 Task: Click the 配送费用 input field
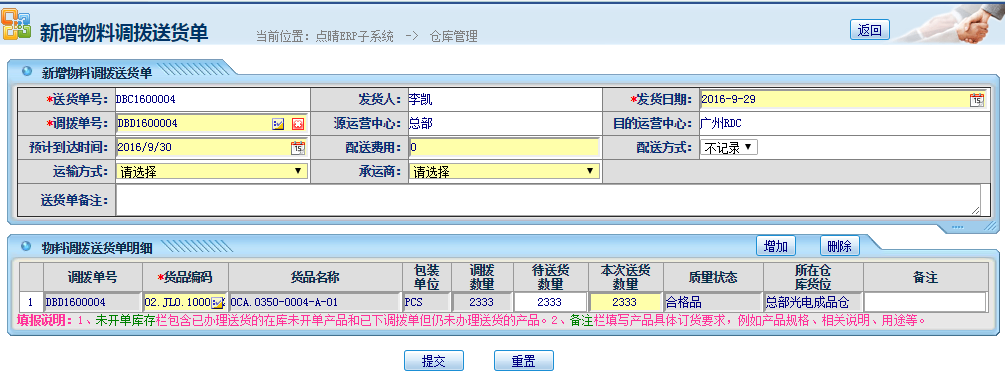(504, 148)
